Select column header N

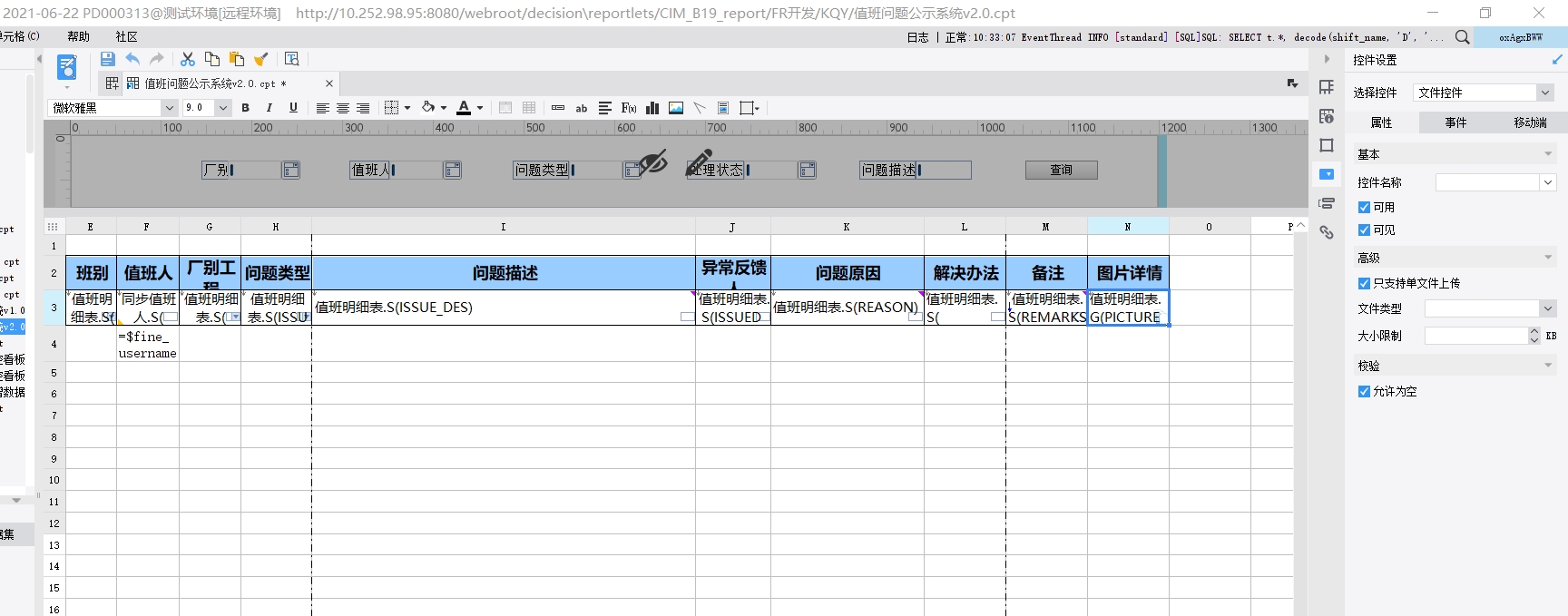tap(1128, 227)
